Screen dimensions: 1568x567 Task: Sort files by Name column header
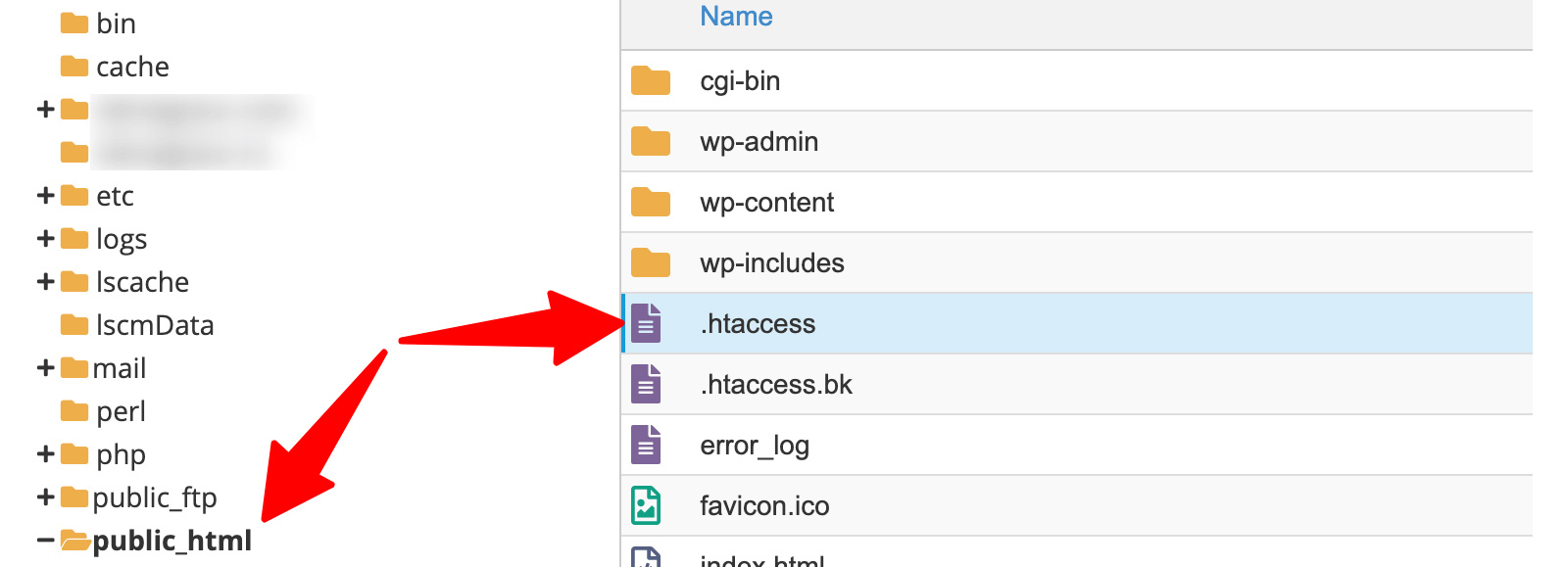pyautogui.click(x=736, y=17)
